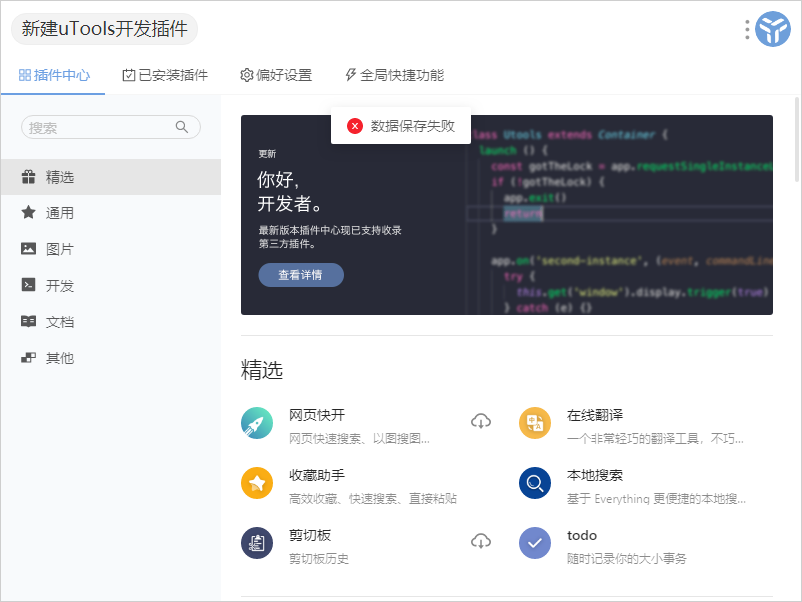802x602 pixels.
Task: Click the 插件中心 grid tab icon
Action: click(x=25, y=75)
